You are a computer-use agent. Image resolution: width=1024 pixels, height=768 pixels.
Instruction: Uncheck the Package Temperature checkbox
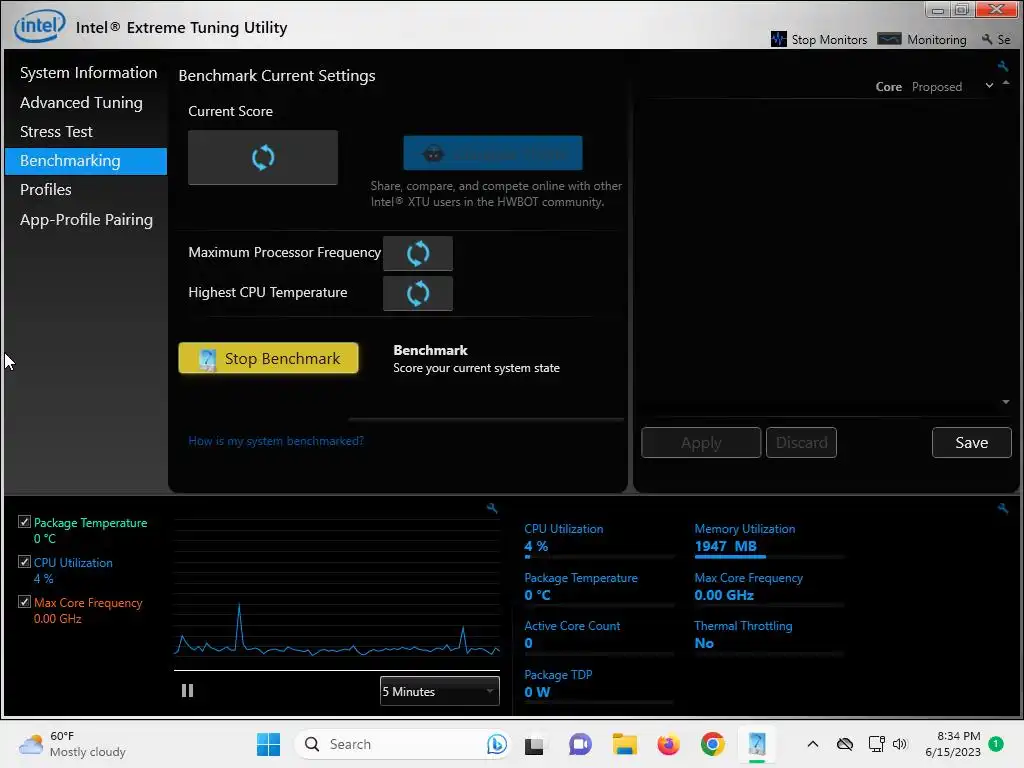24,522
